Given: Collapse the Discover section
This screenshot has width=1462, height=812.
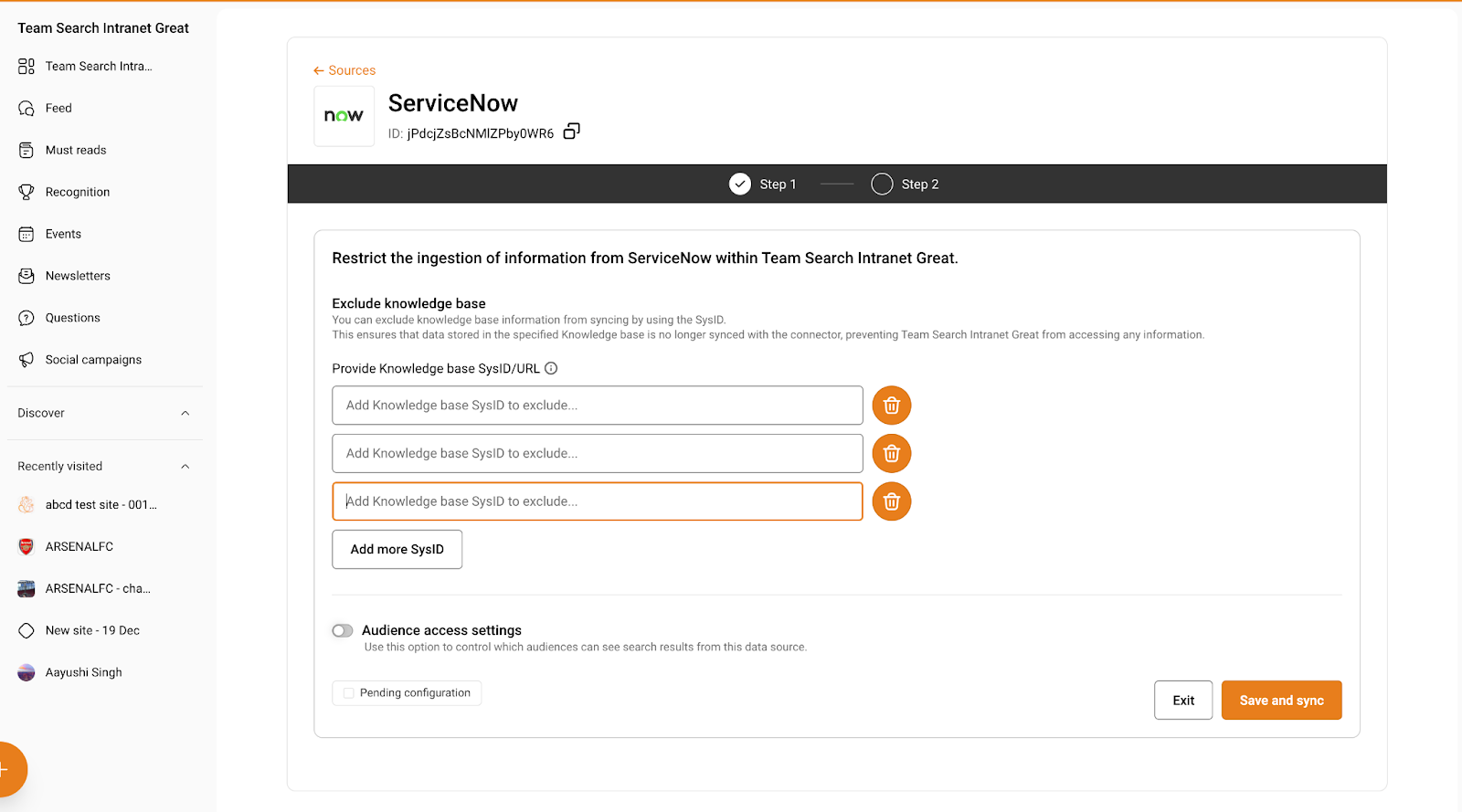Looking at the screenshot, I should (x=185, y=414).
